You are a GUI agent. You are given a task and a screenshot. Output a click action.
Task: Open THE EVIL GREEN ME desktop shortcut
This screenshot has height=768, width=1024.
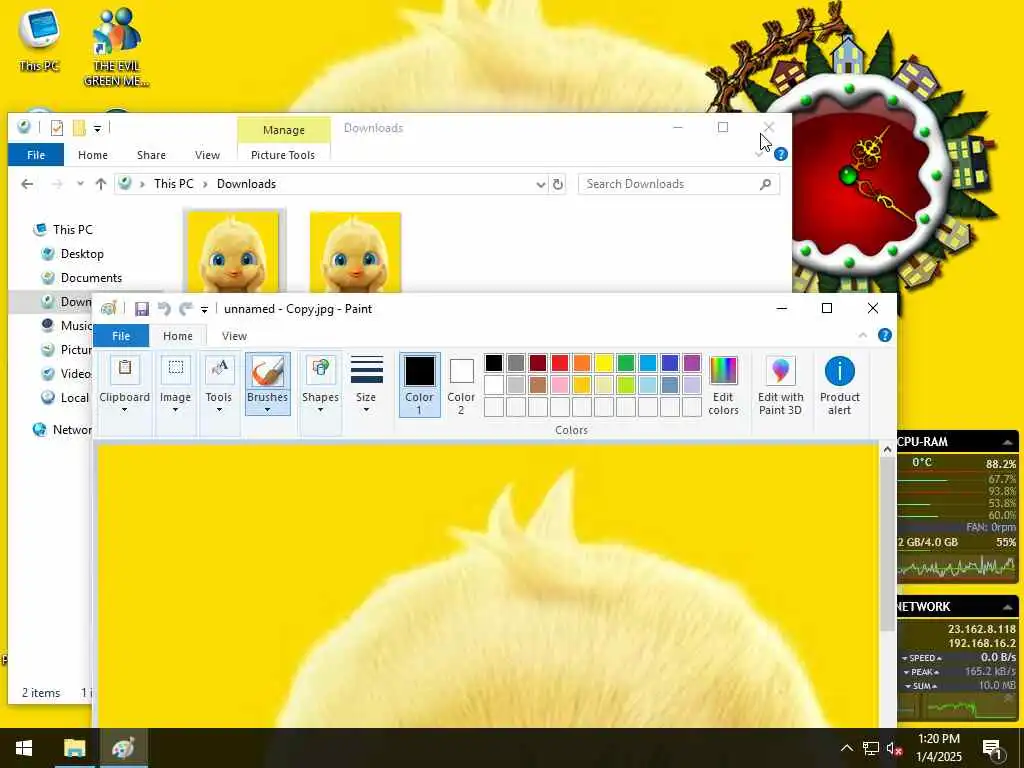116,47
